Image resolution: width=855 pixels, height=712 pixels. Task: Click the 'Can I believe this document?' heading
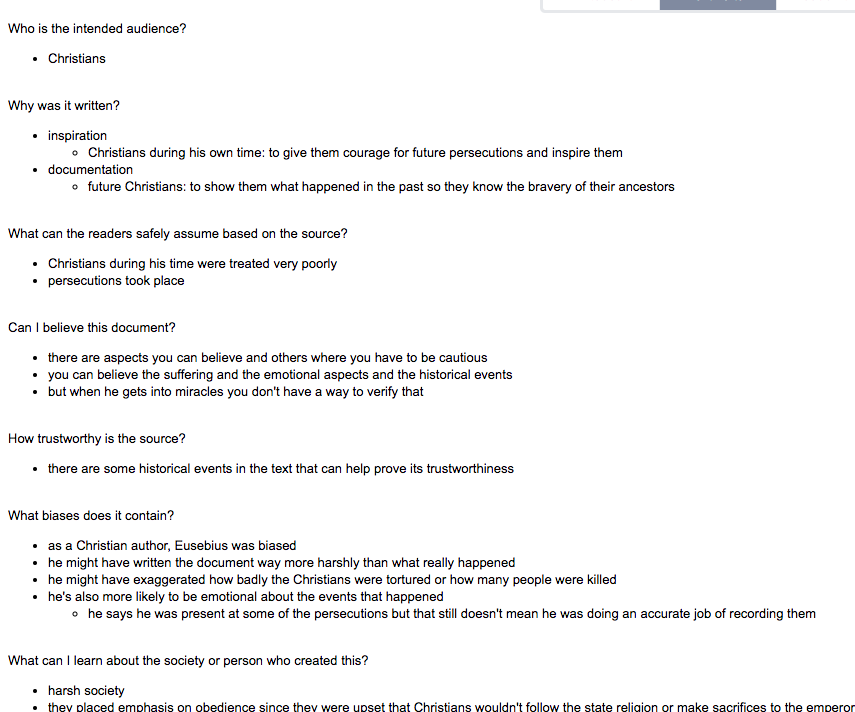click(x=92, y=328)
